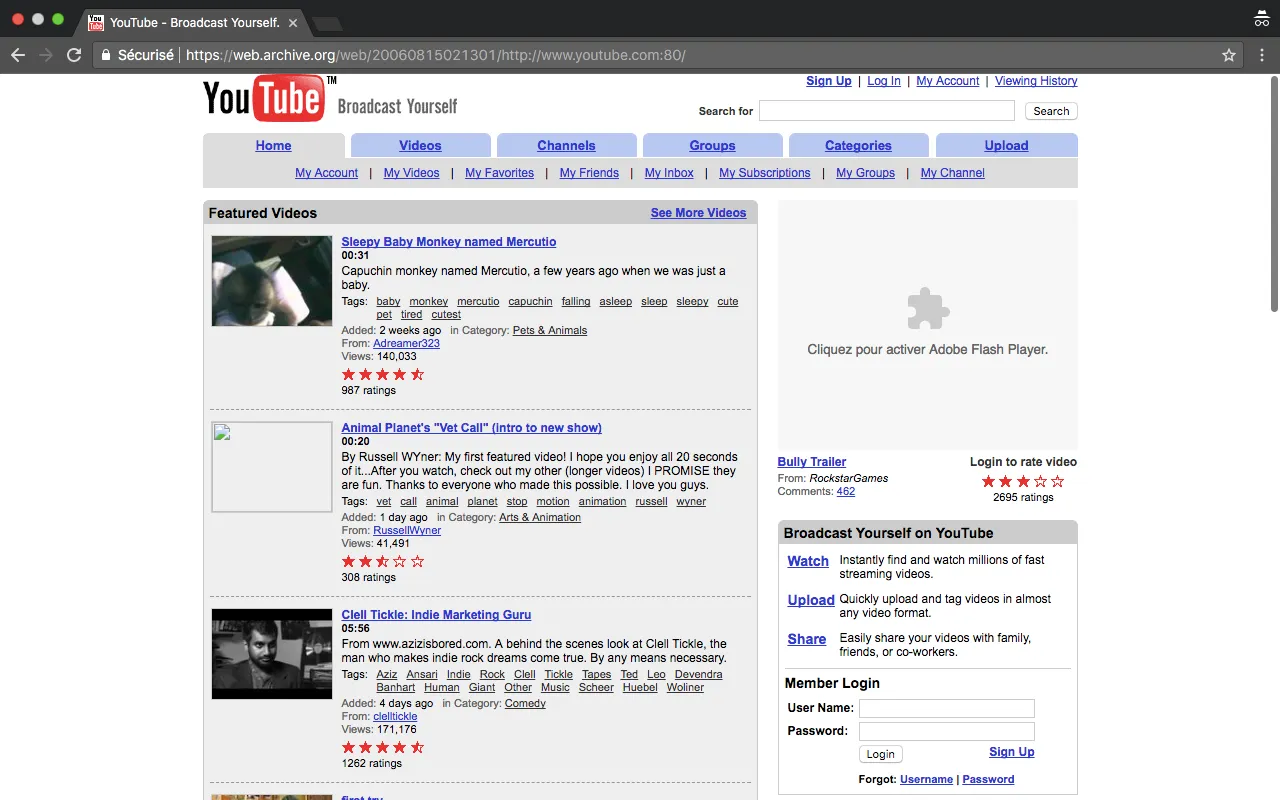
Task: Activate Flash via the puzzle piece icon
Action: click(x=927, y=309)
